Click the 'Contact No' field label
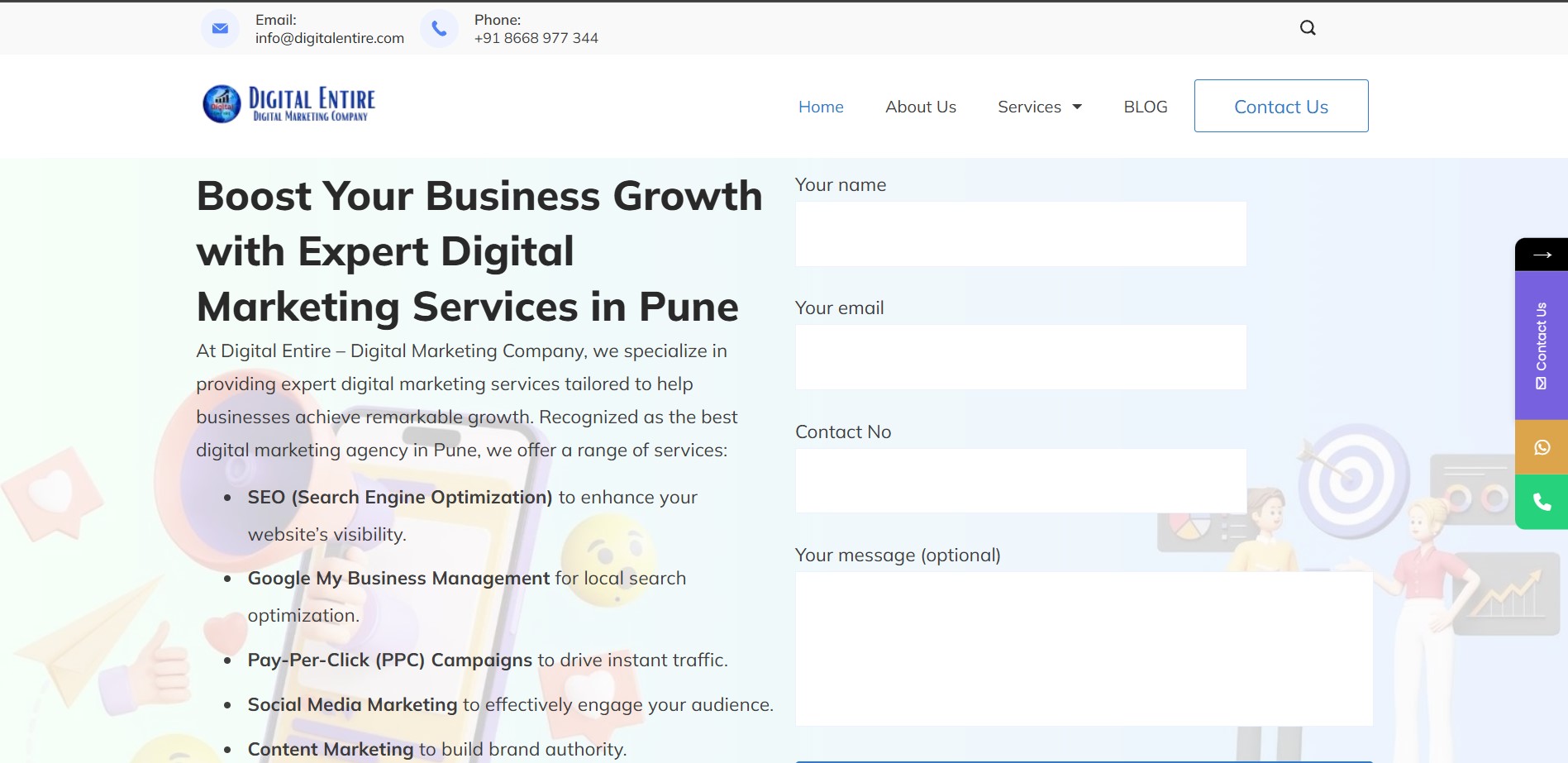The height and width of the screenshot is (763, 1568). [x=843, y=432]
